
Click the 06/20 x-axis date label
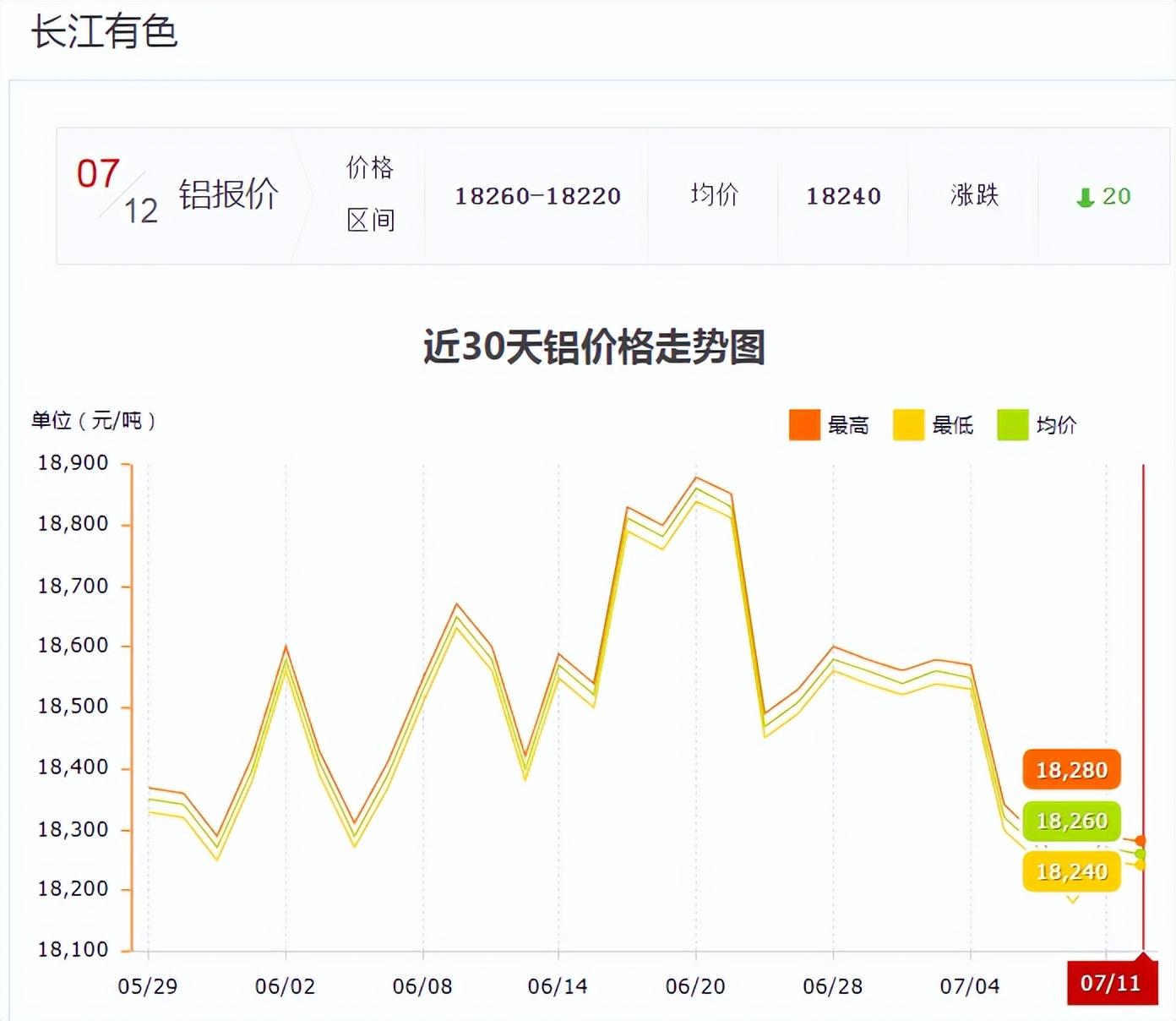coord(695,986)
